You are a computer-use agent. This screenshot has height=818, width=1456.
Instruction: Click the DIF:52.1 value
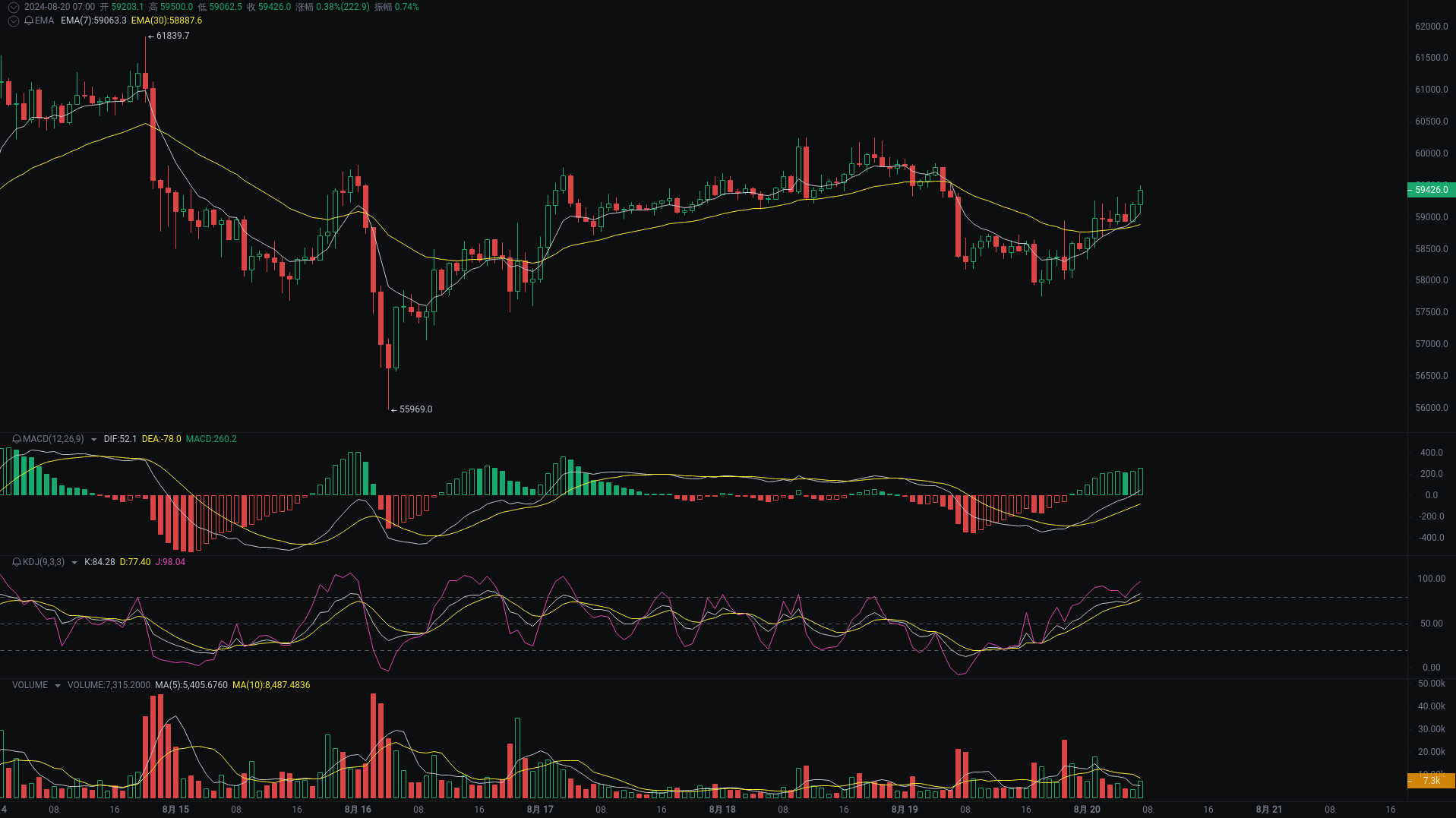(120, 439)
